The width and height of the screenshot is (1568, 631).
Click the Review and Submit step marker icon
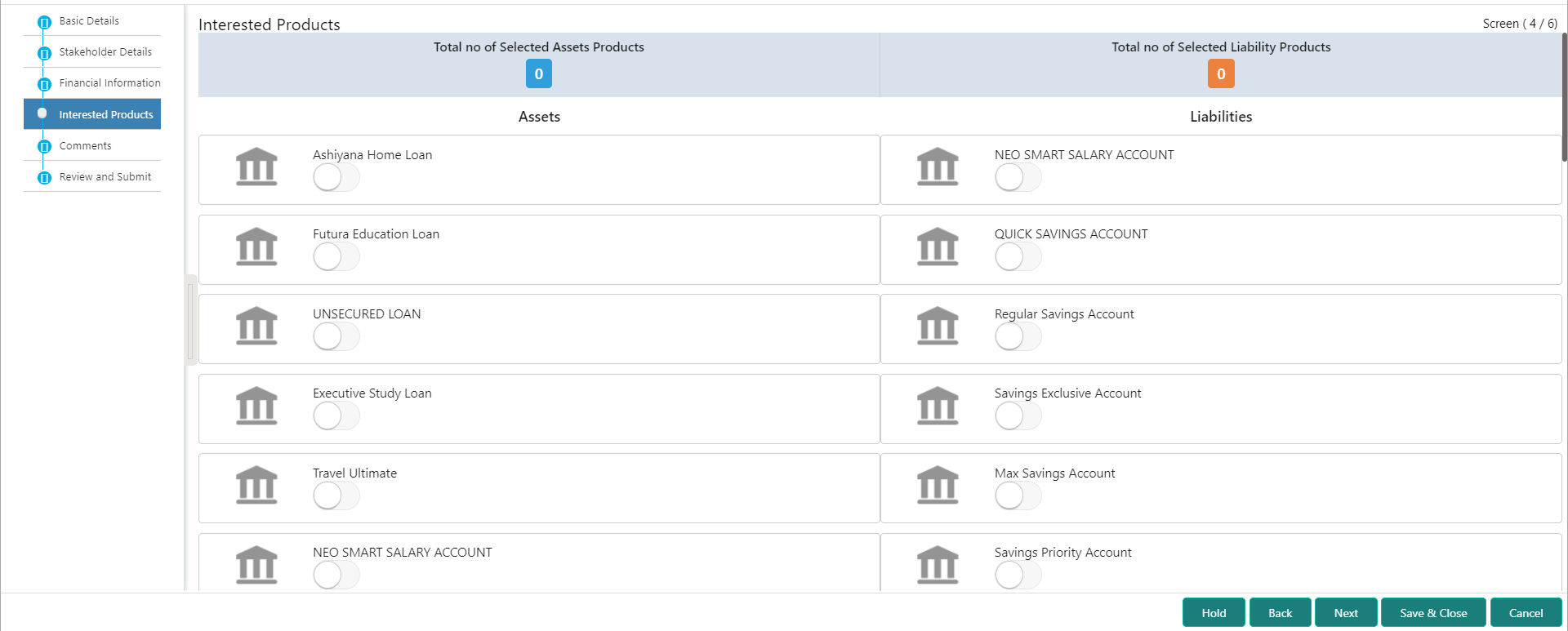tap(44, 178)
